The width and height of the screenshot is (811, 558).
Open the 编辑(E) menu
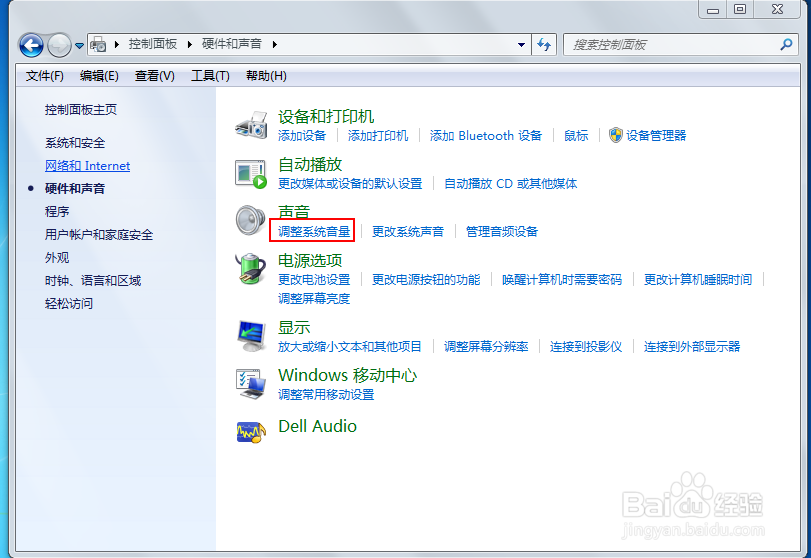tap(99, 76)
